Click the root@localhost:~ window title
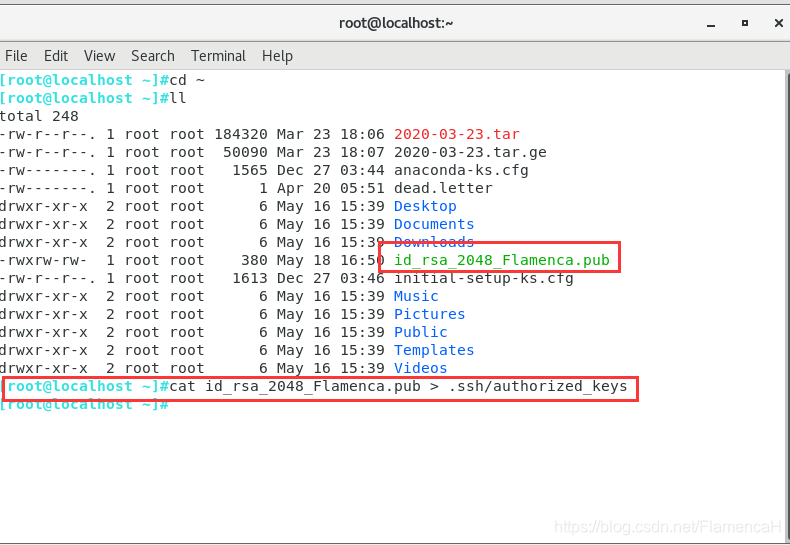Viewport: 790px width, 545px height. tap(396, 23)
